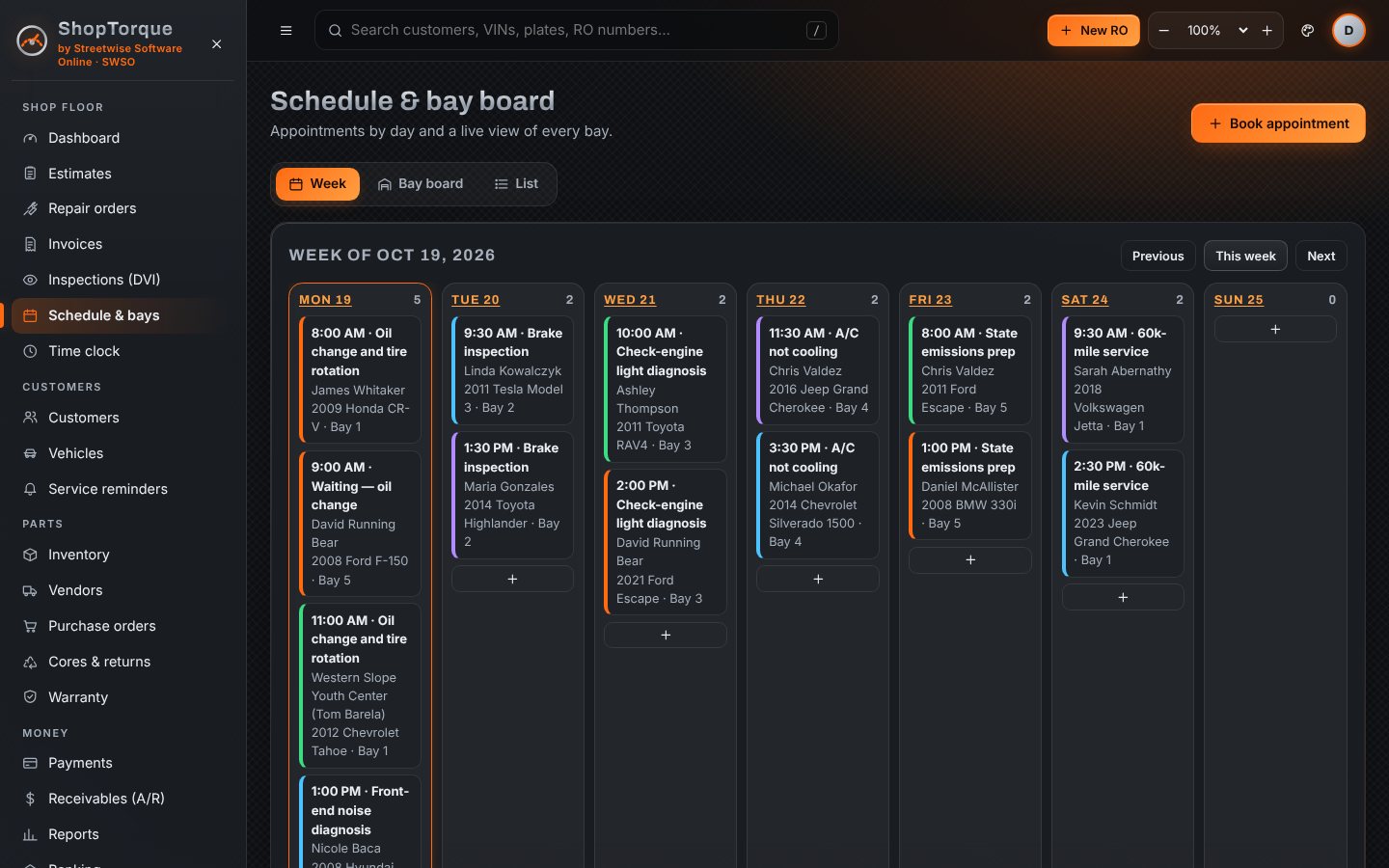Open the user avatar D menu

coord(1348,31)
